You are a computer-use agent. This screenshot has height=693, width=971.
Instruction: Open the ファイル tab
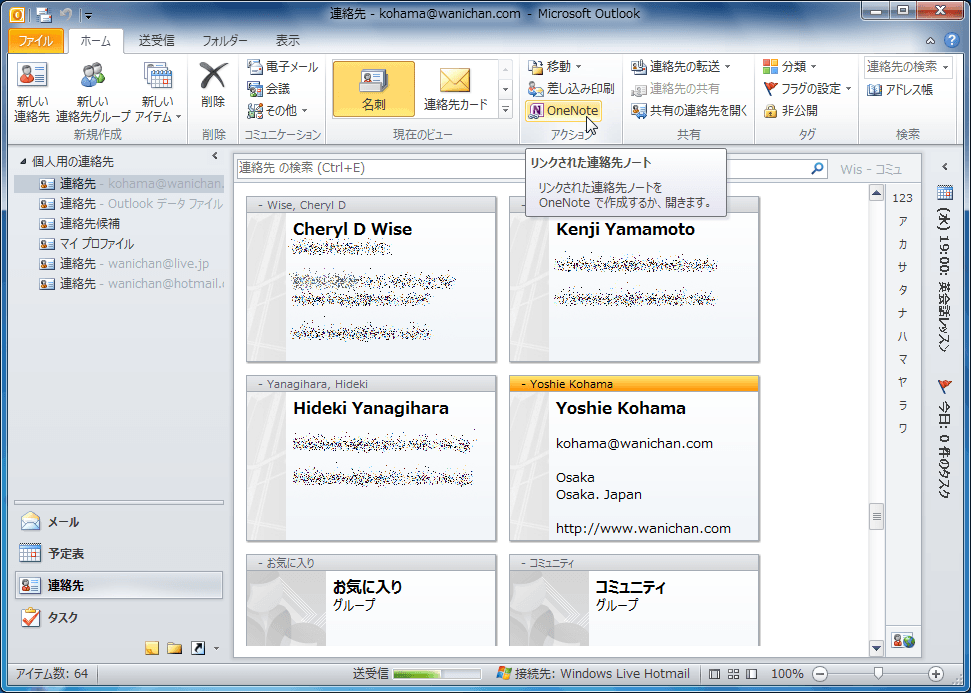35,41
